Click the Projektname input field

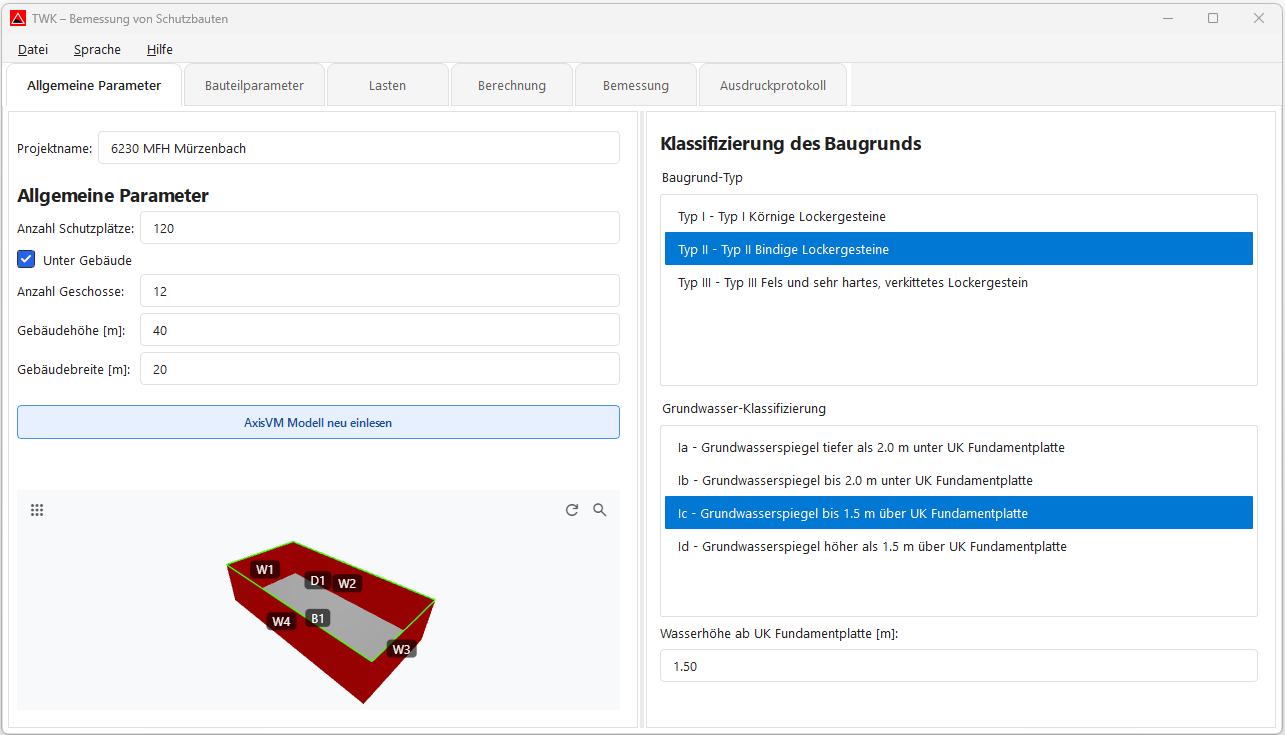click(359, 147)
